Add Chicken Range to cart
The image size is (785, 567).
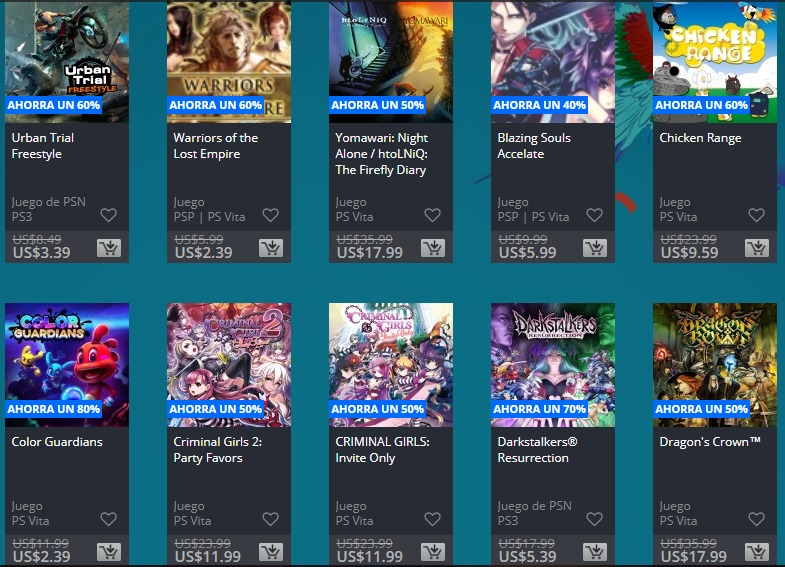[757, 248]
